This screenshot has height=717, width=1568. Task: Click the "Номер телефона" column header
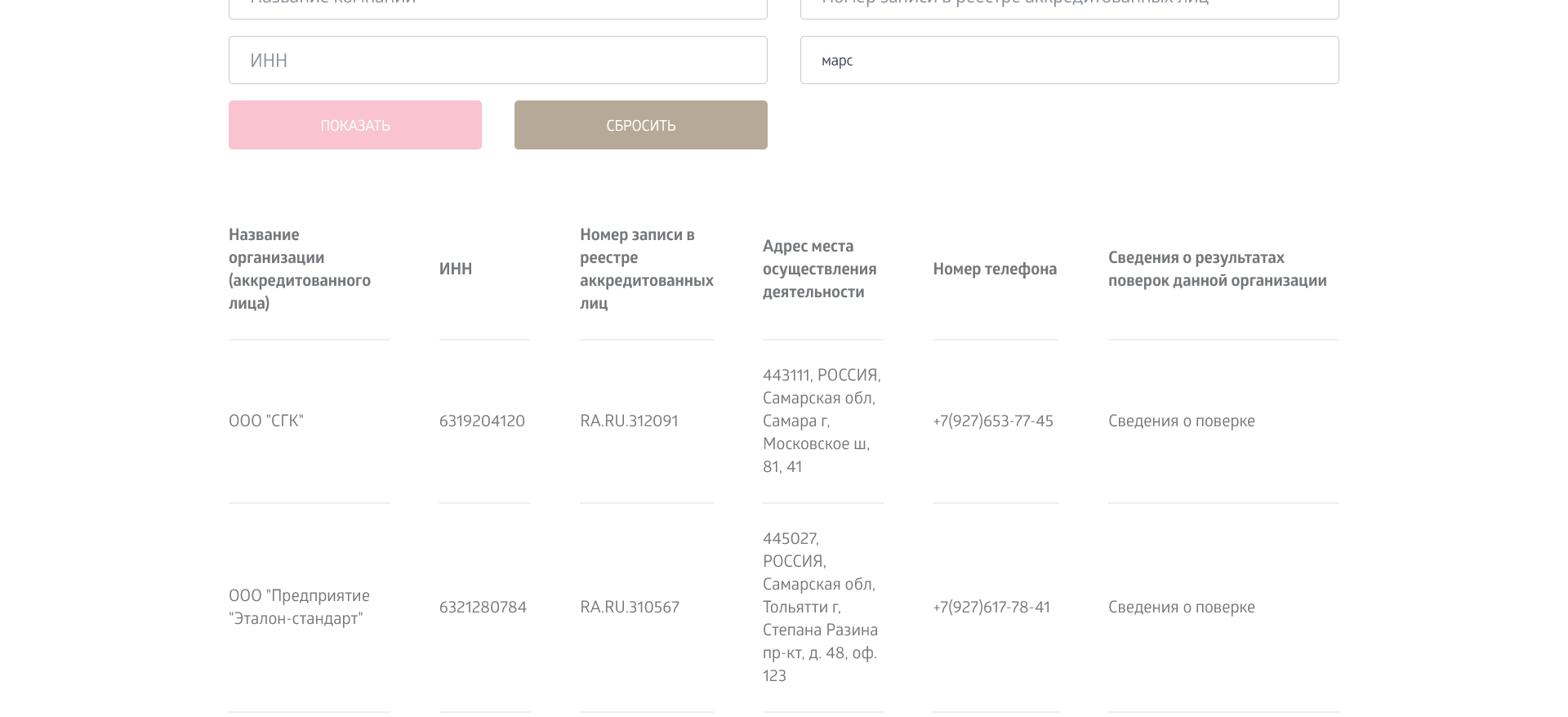click(994, 269)
